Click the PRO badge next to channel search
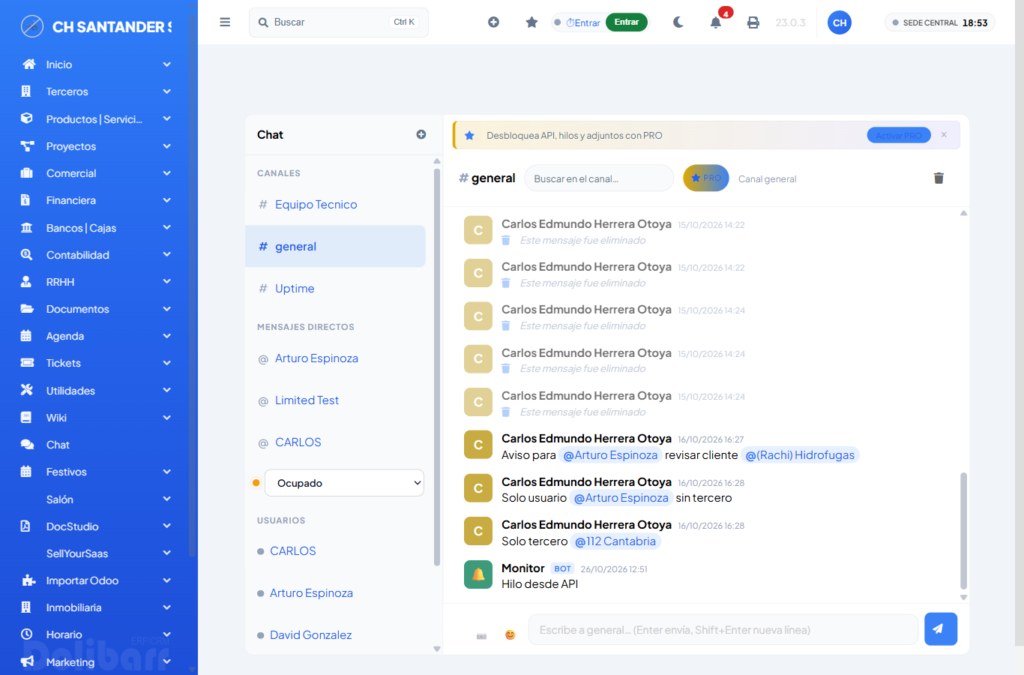 click(706, 178)
